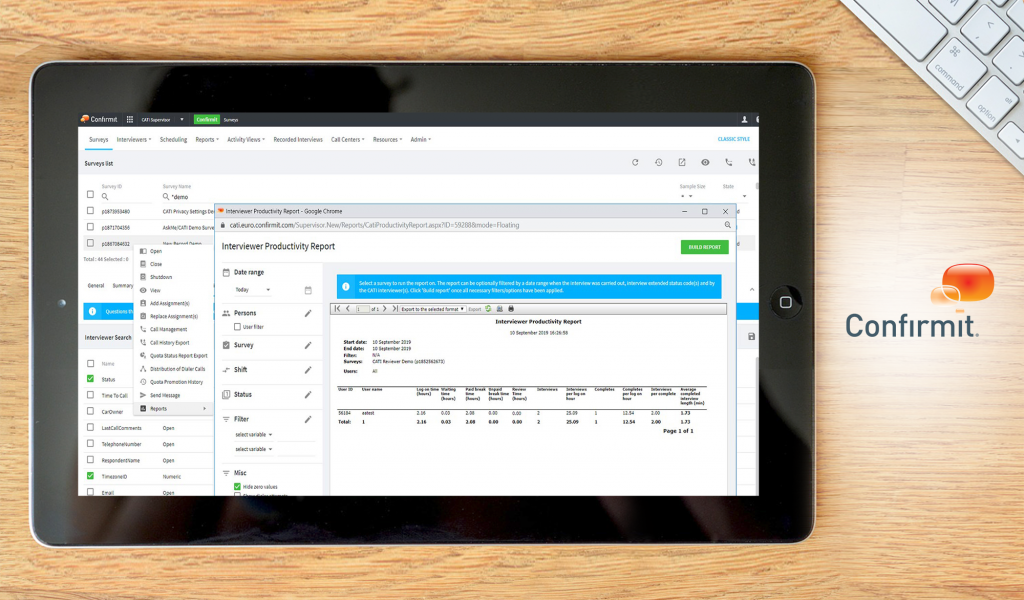Edit Persons section with pencil icon

point(308,313)
